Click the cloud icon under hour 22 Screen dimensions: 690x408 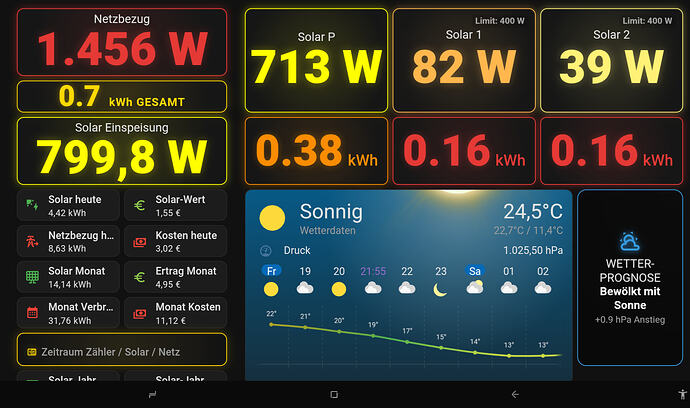click(407, 289)
